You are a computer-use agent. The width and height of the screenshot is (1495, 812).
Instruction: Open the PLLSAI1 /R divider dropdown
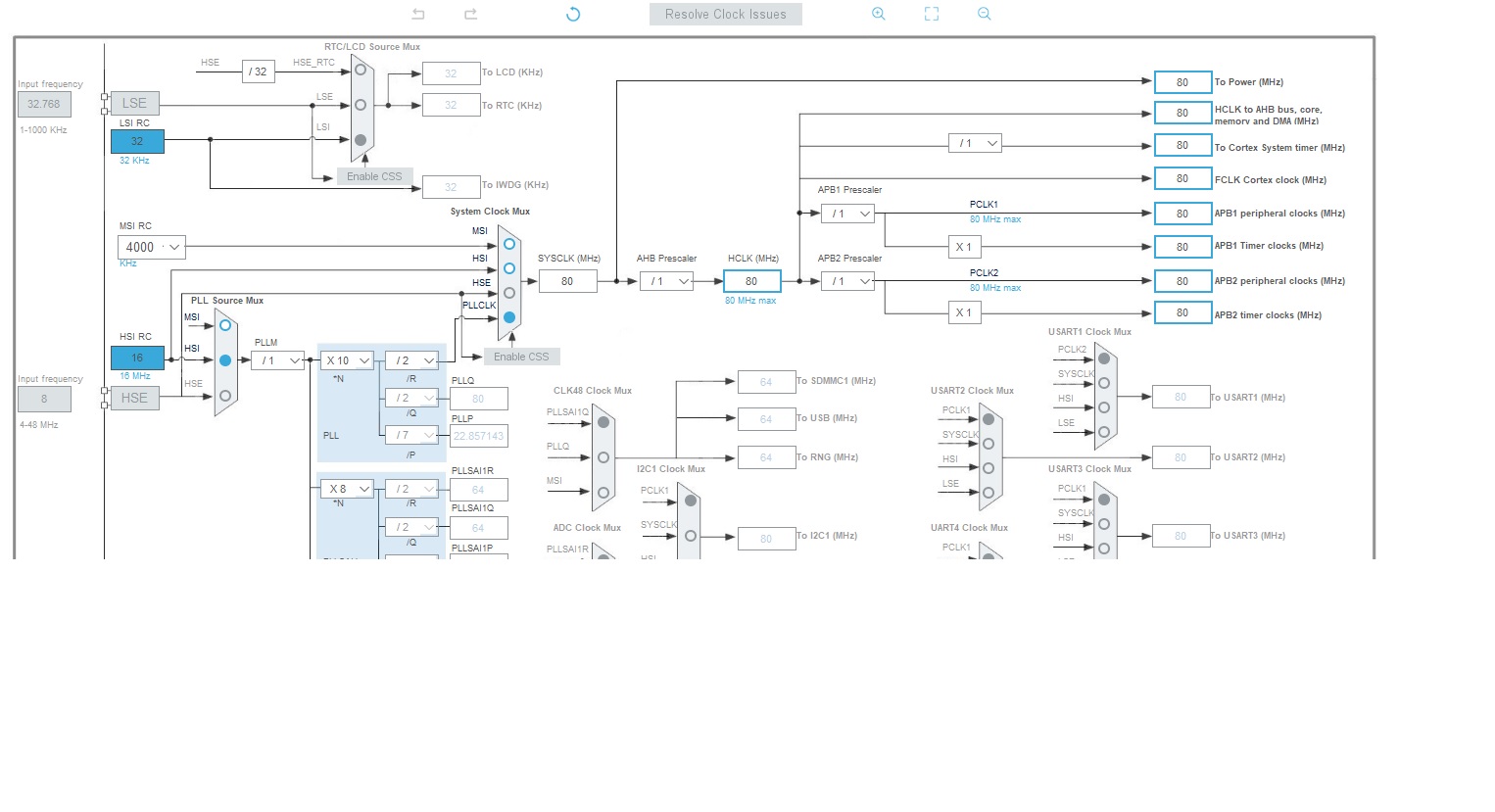(411, 489)
